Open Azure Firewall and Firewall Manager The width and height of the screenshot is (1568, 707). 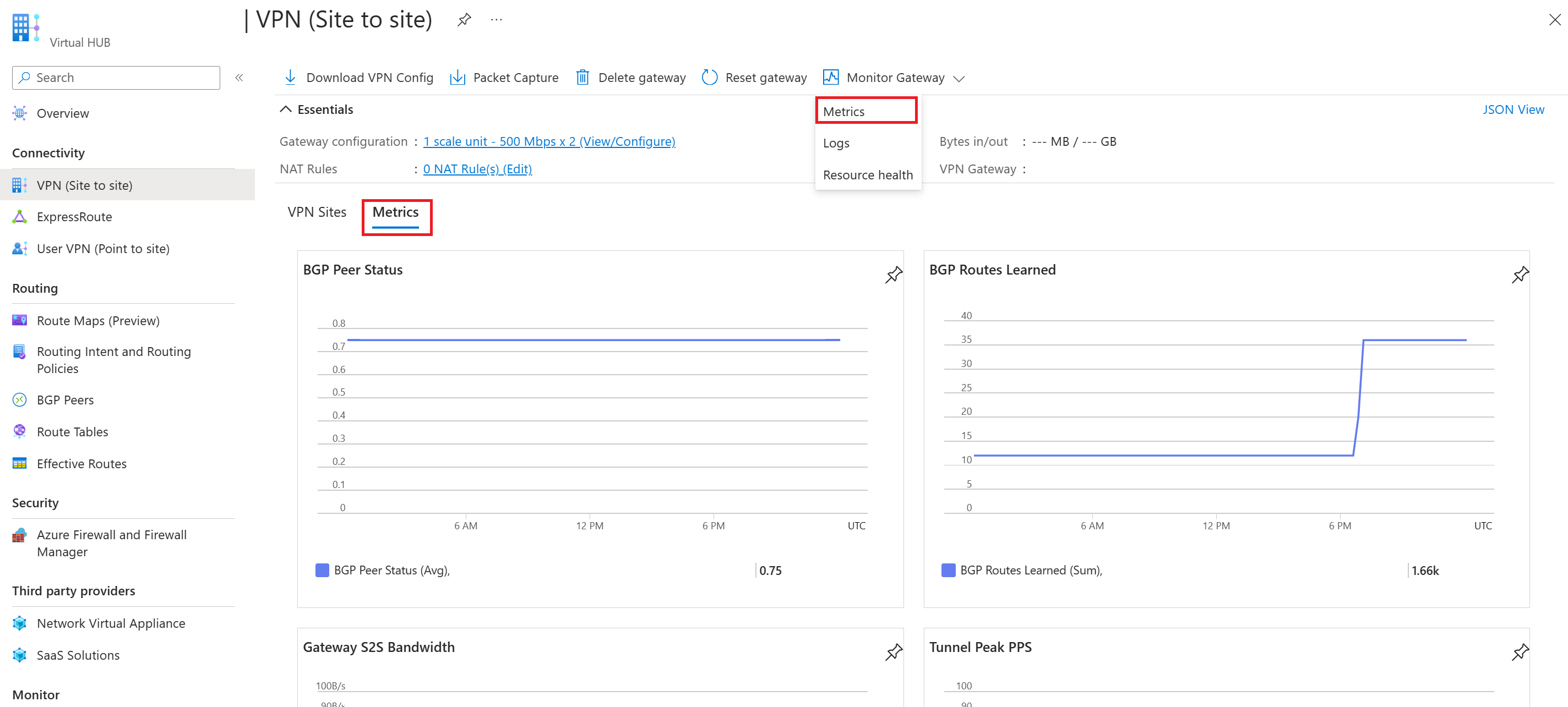(111, 542)
